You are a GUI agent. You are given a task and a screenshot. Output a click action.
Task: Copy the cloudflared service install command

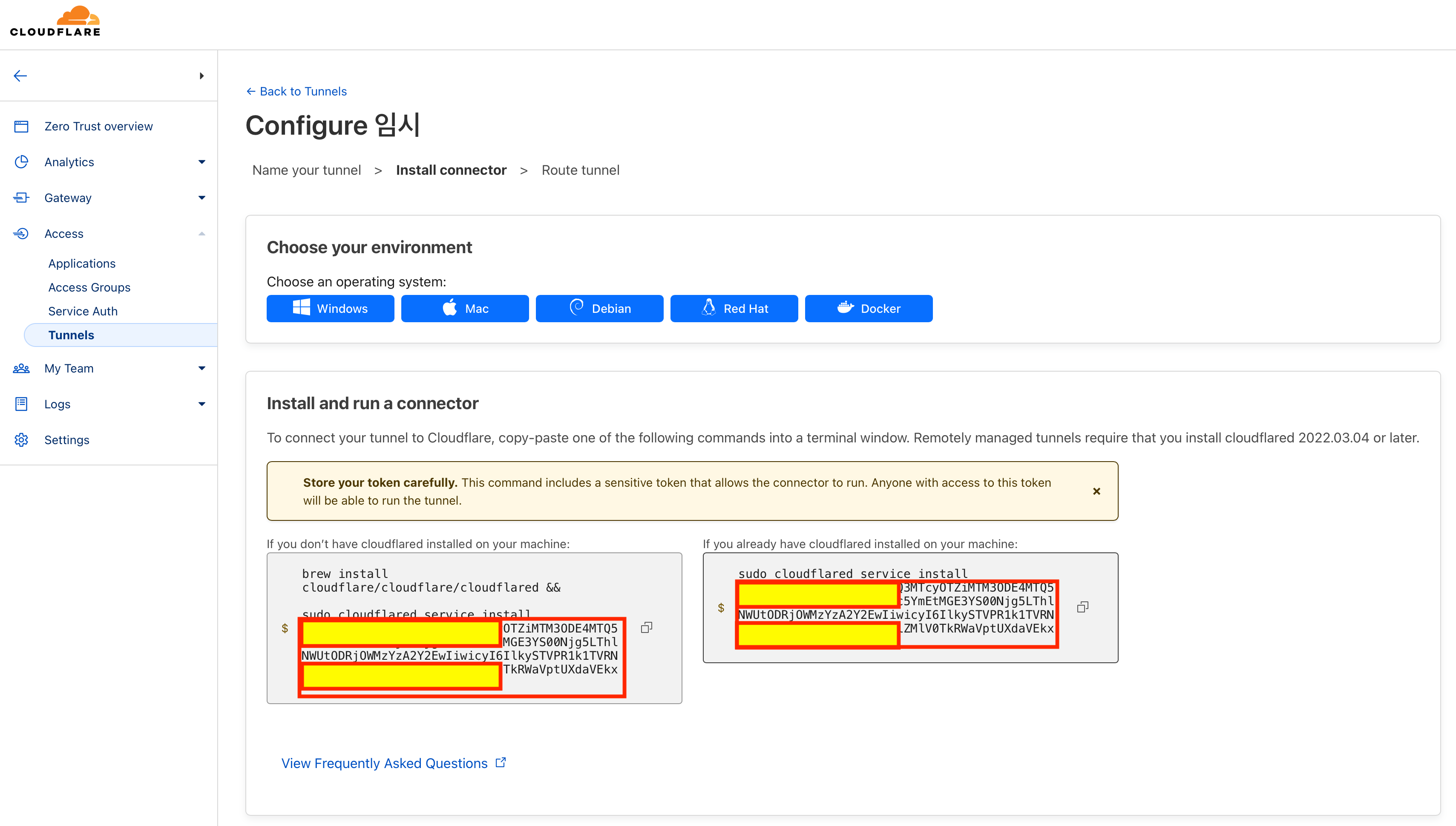click(1082, 607)
